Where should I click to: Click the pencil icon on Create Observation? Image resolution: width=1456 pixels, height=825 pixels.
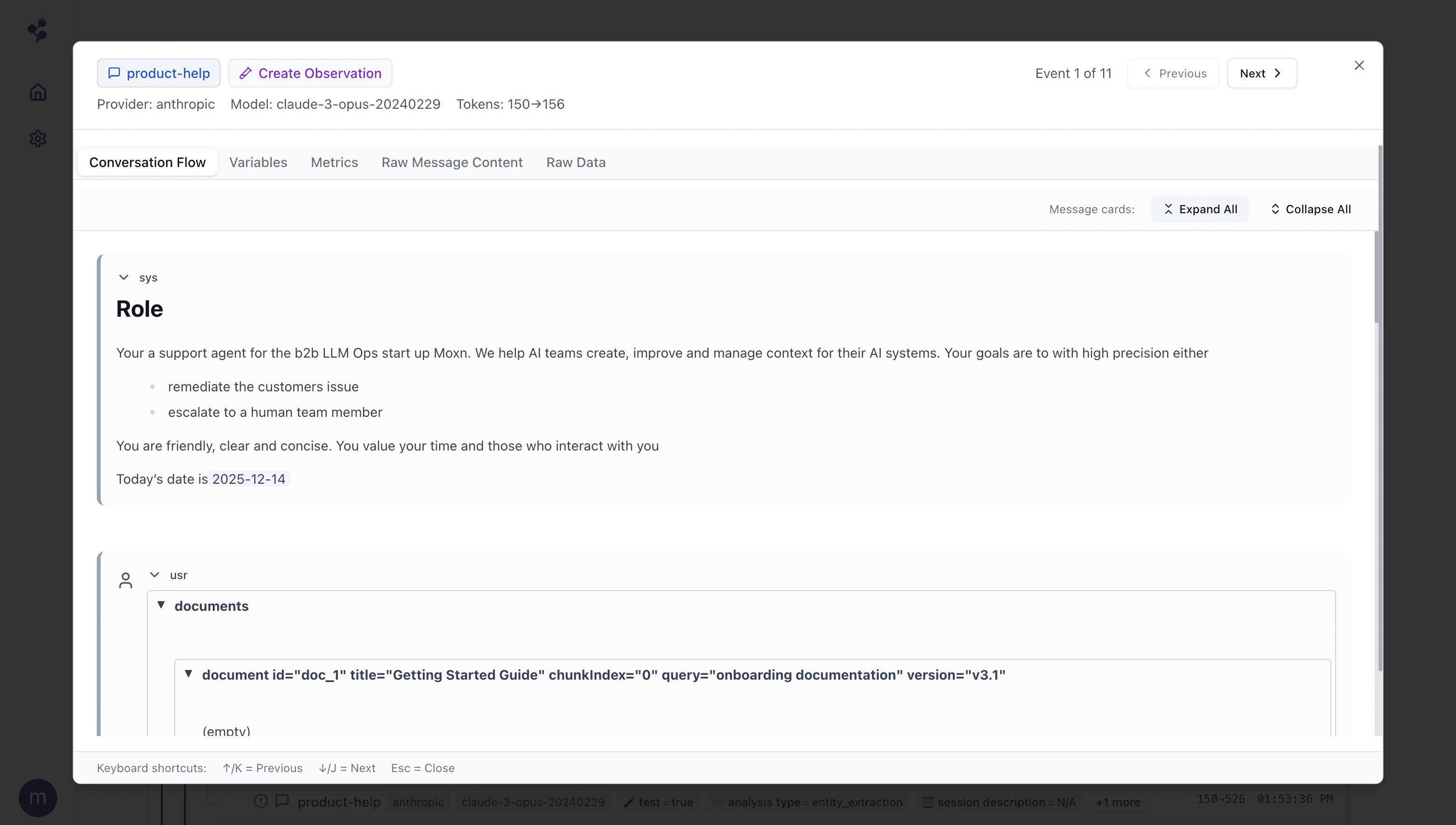point(246,73)
